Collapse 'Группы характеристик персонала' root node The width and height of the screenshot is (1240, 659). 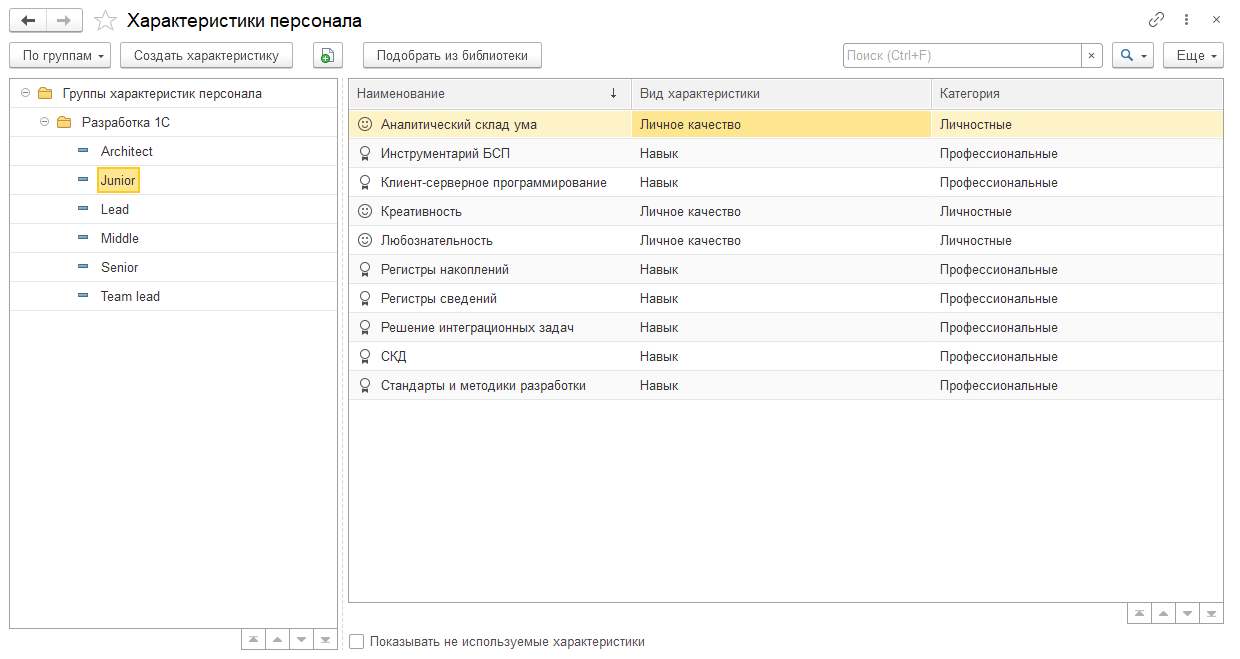click(25, 93)
